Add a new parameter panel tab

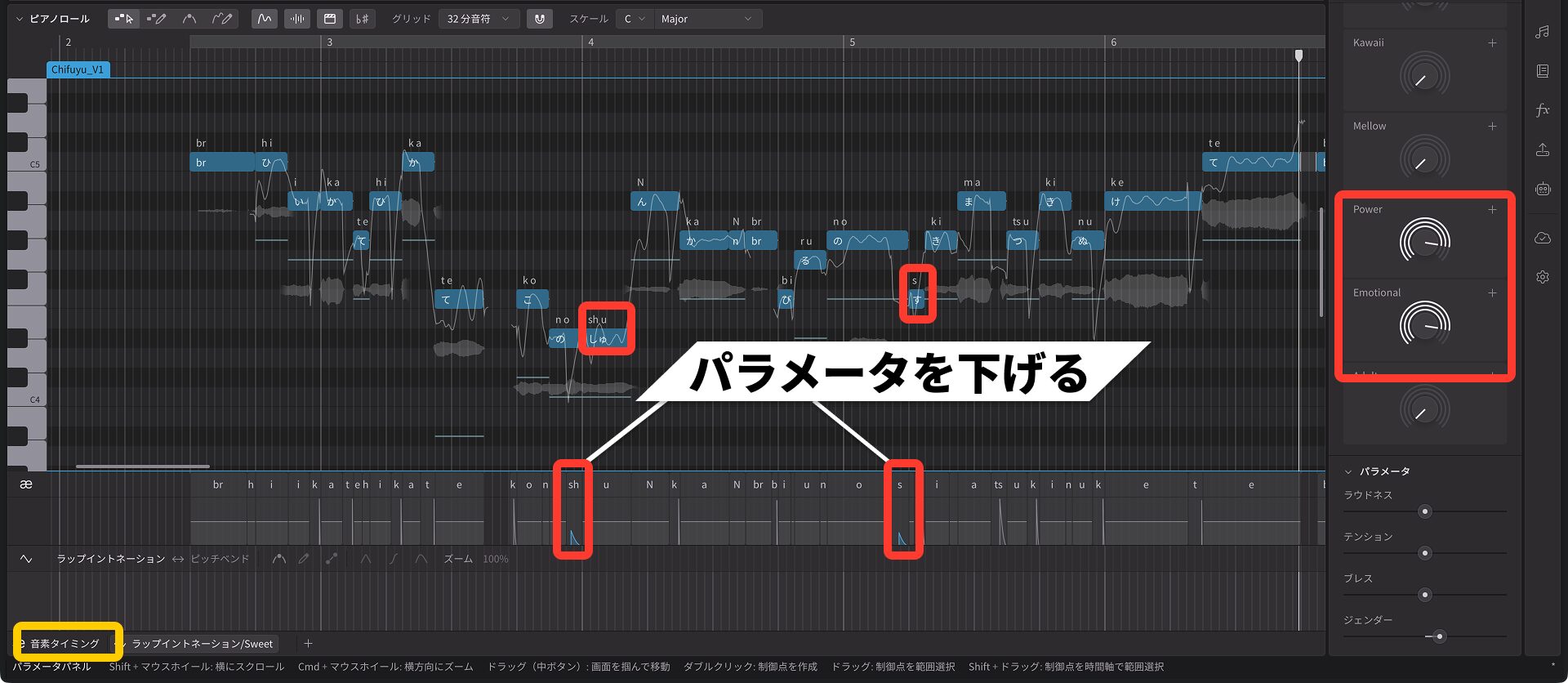(308, 644)
